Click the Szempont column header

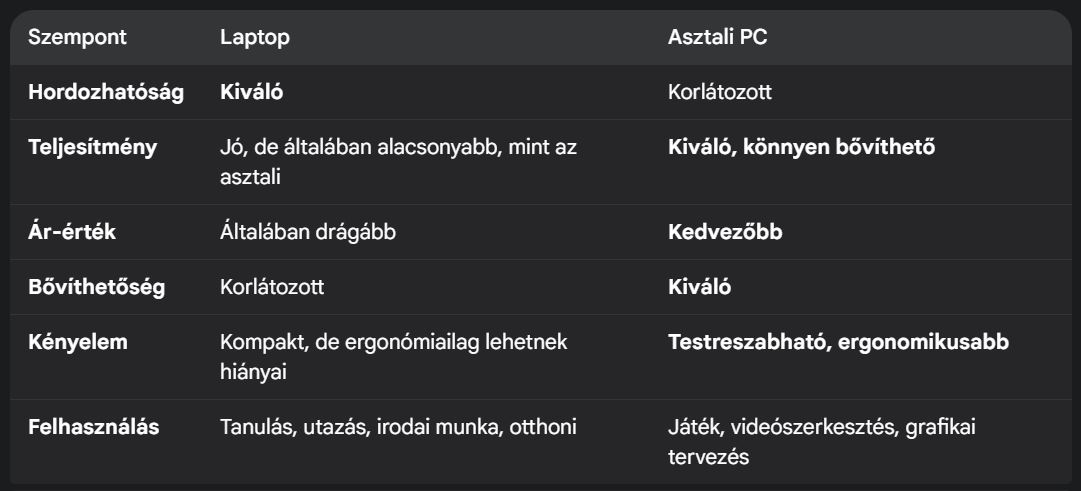pos(77,37)
